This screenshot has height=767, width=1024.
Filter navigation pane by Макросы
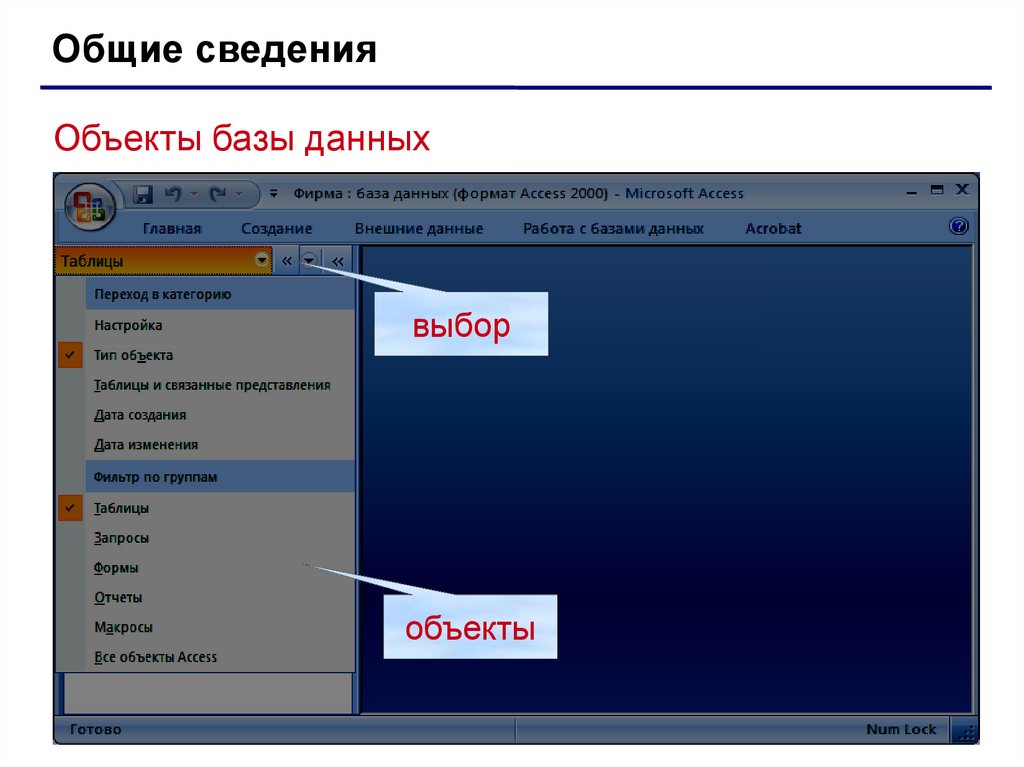220,628
